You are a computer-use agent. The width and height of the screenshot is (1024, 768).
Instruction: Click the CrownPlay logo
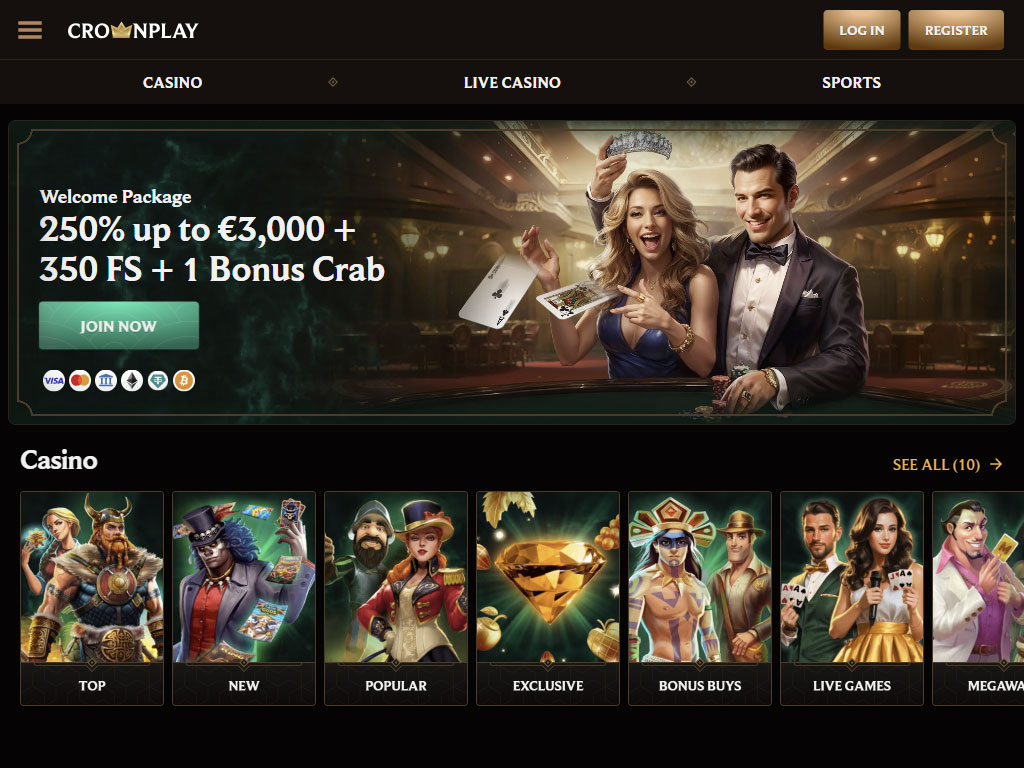(133, 30)
